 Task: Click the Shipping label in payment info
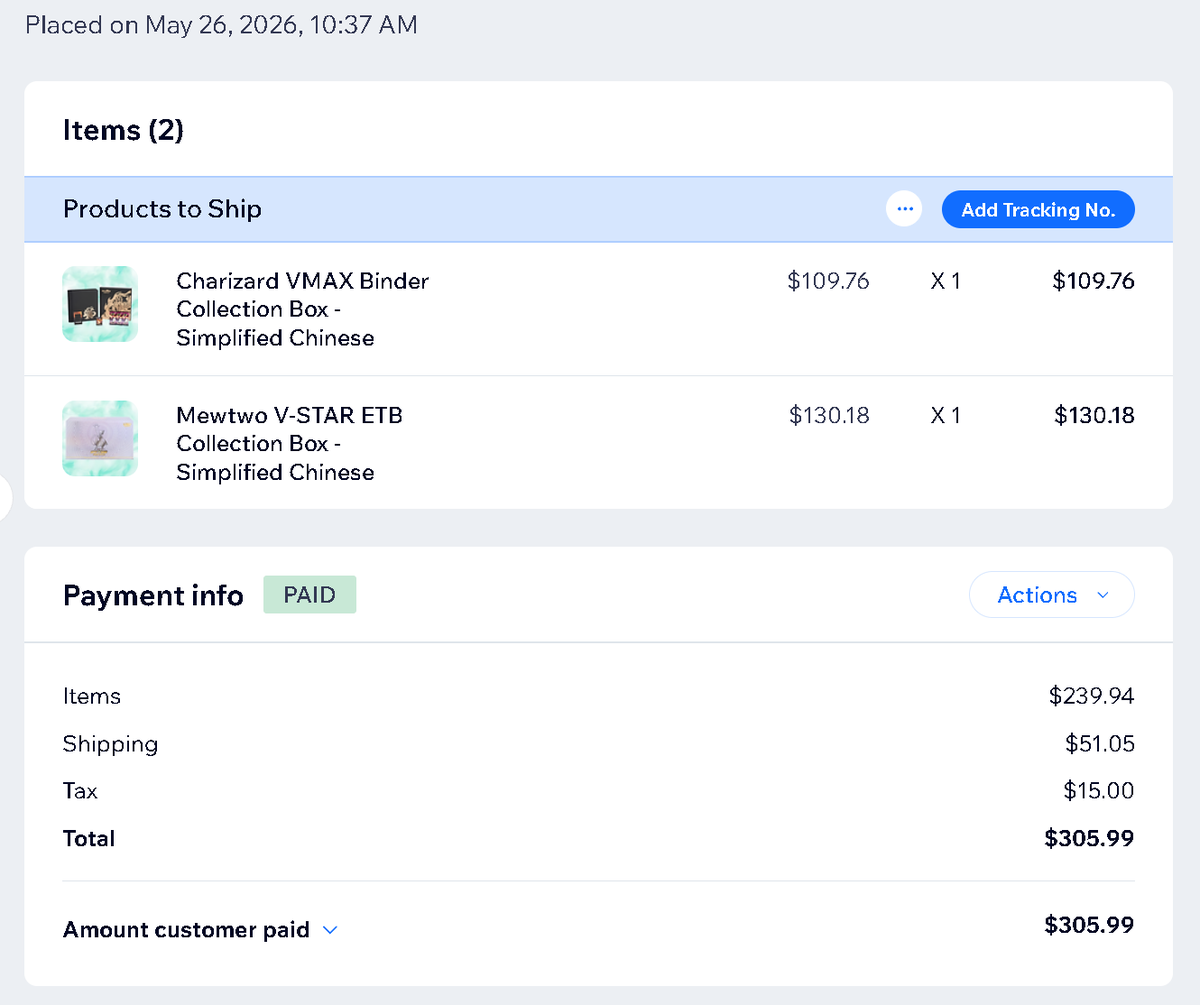pyautogui.click(x=110, y=744)
